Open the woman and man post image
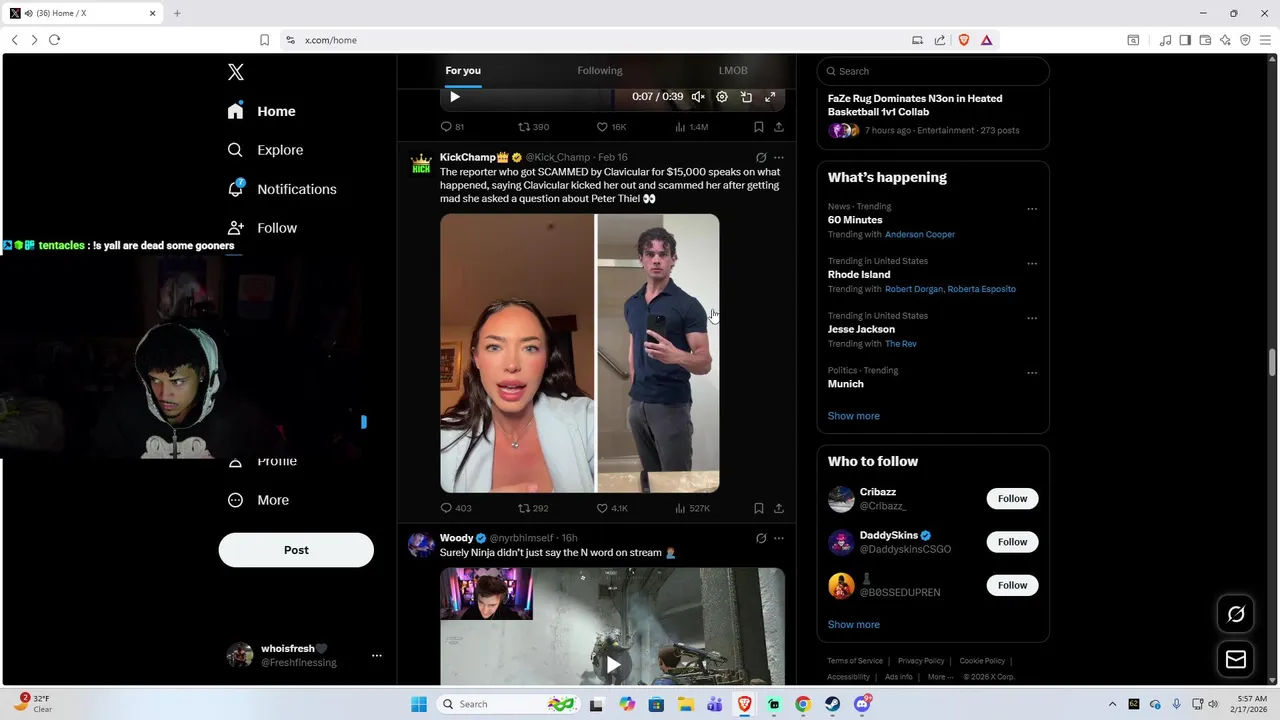 click(x=580, y=353)
